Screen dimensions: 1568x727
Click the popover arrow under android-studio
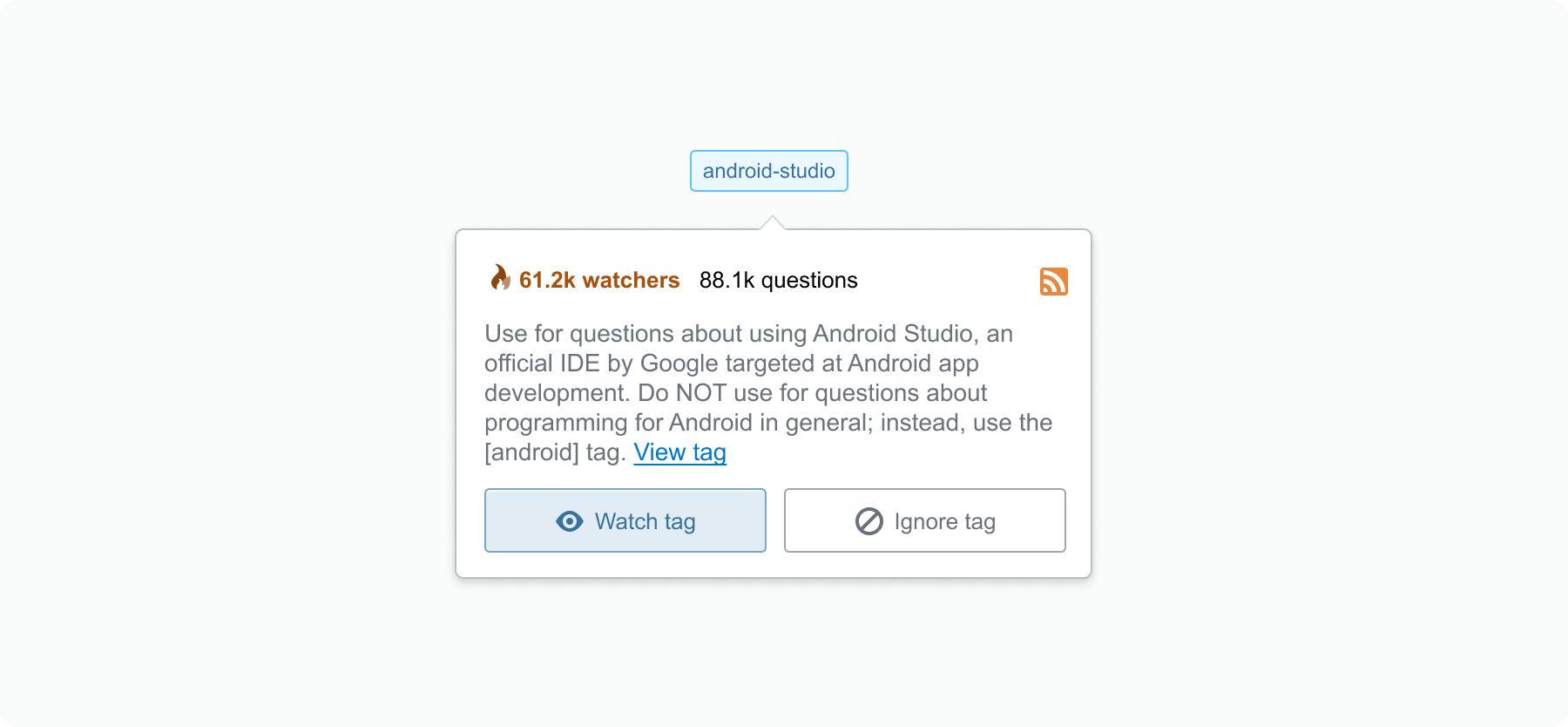point(772,222)
